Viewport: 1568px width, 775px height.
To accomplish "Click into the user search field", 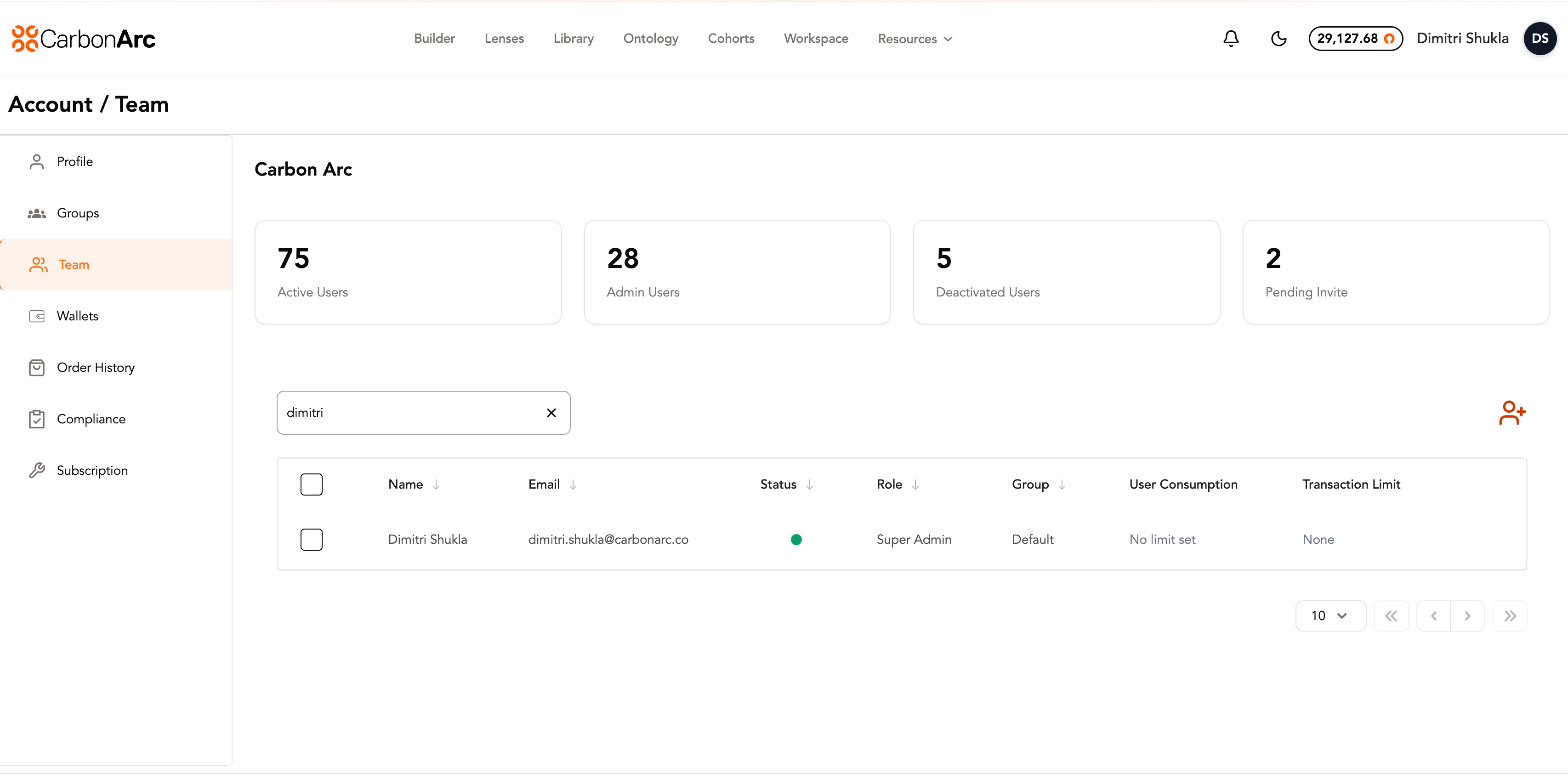I will click(x=408, y=413).
